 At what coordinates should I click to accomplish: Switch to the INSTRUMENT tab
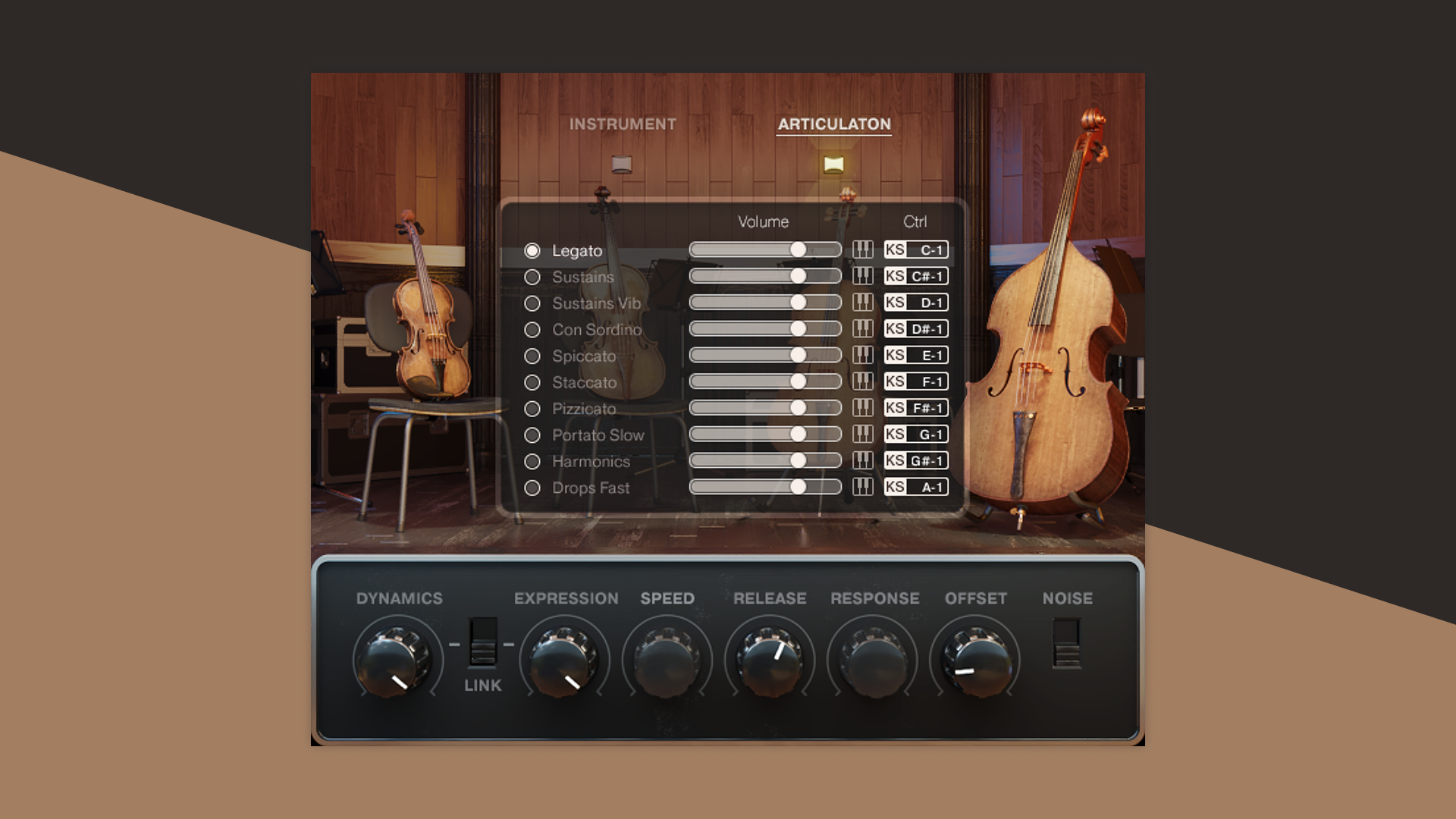(621, 124)
